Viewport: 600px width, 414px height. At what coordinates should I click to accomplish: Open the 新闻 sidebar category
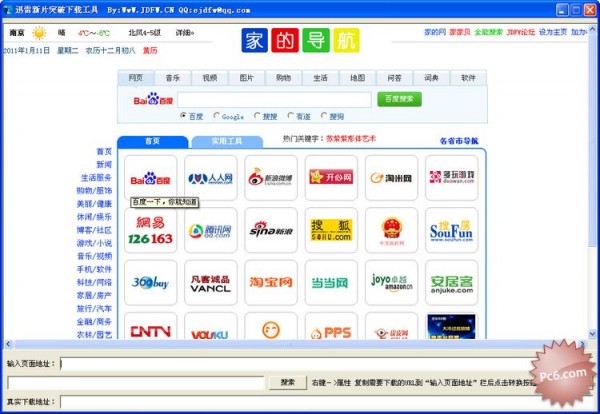tap(104, 165)
